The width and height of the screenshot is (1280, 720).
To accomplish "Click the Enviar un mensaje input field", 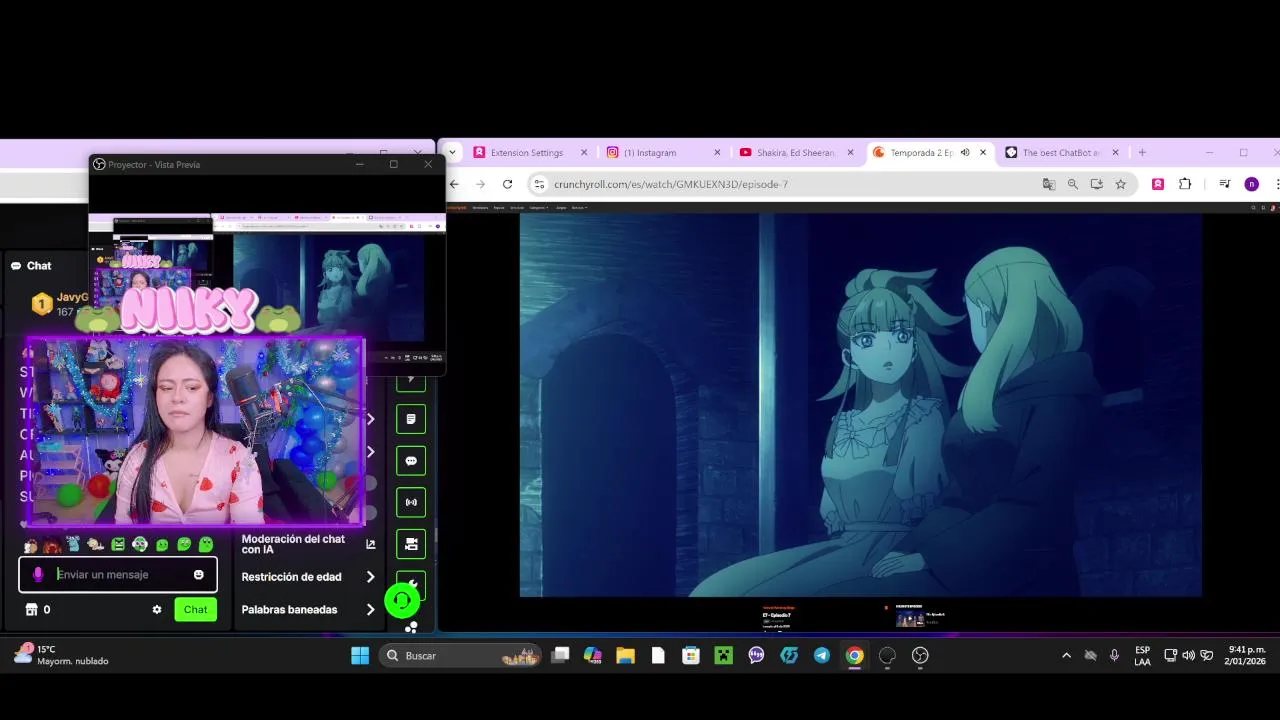I will click(x=118, y=575).
